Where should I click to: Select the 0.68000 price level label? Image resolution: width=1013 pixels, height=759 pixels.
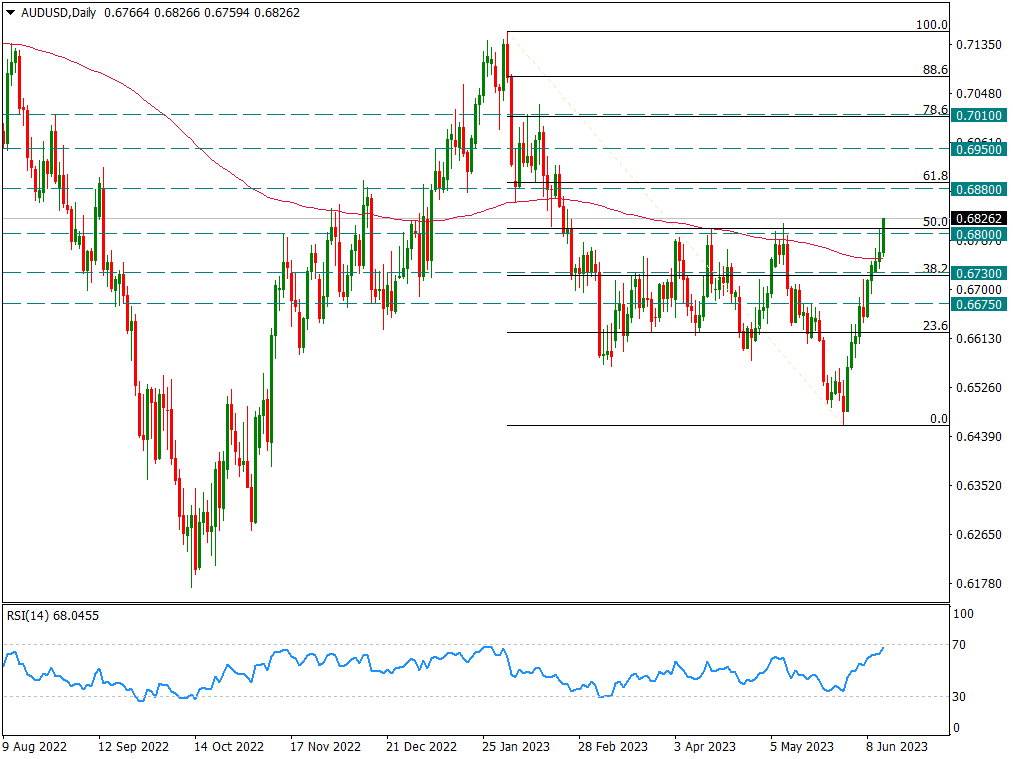point(979,234)
